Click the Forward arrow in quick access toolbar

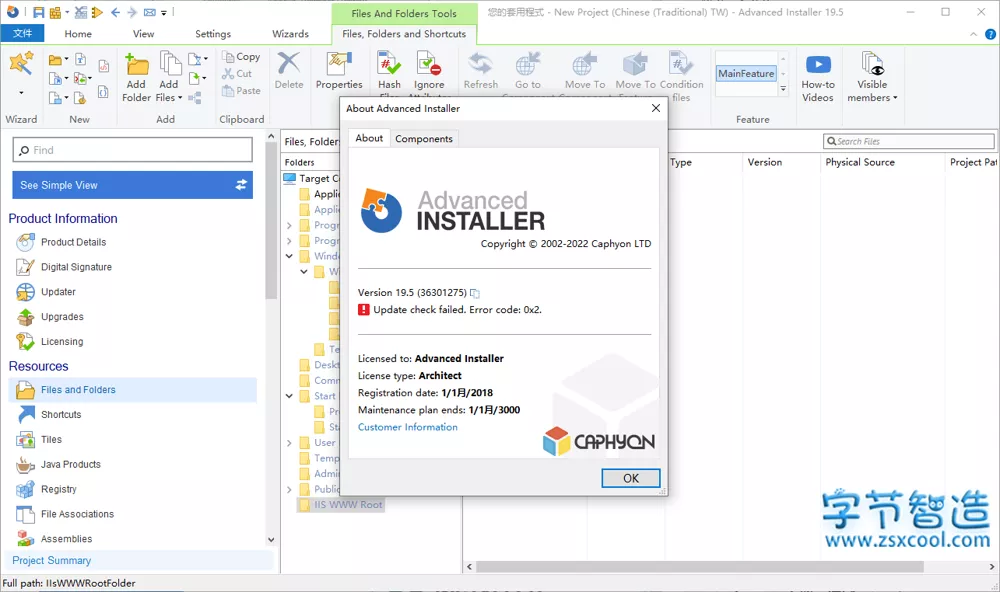pos(132,12)
